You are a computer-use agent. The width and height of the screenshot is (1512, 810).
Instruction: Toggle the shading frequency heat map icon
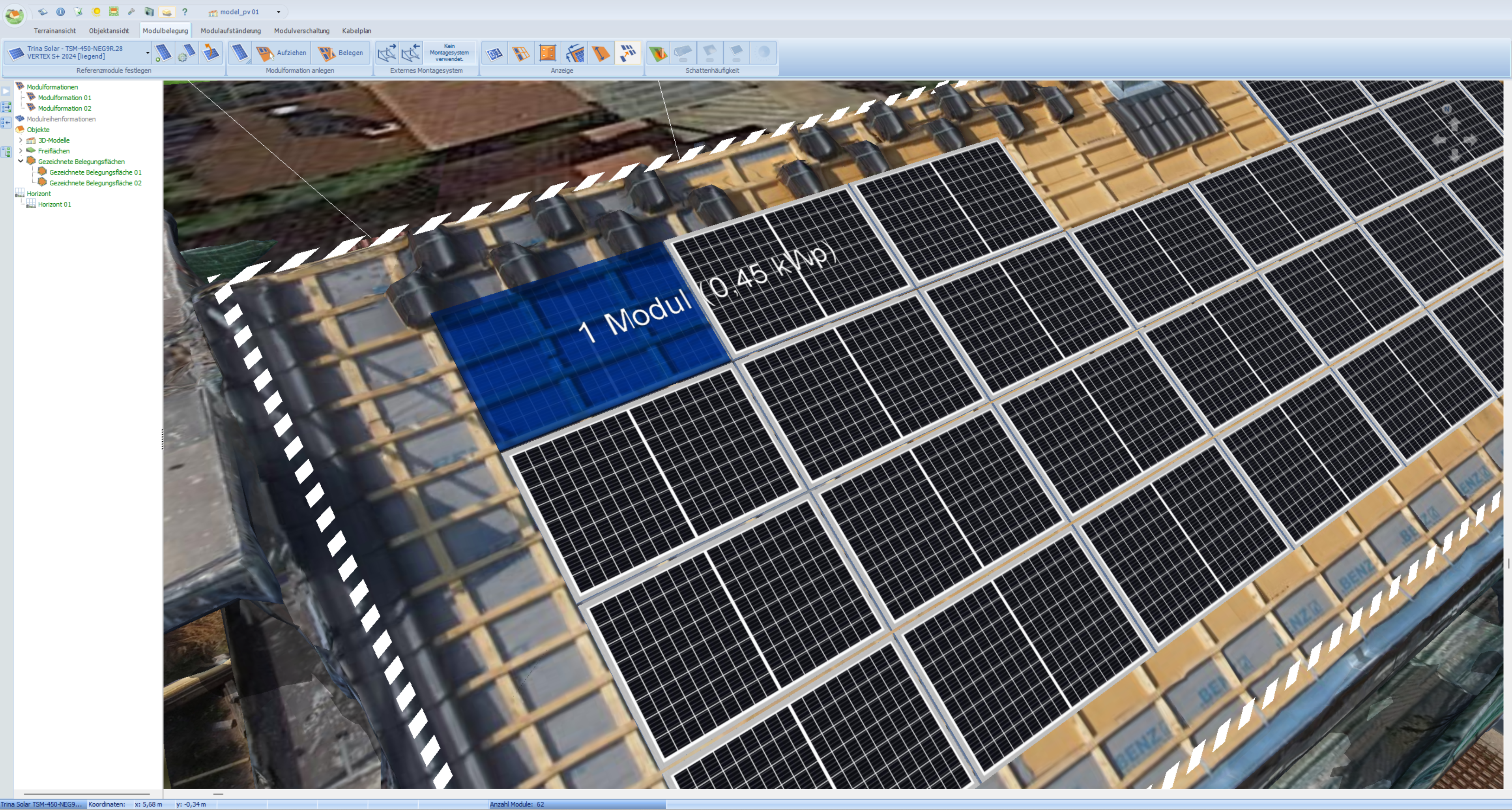657,53
